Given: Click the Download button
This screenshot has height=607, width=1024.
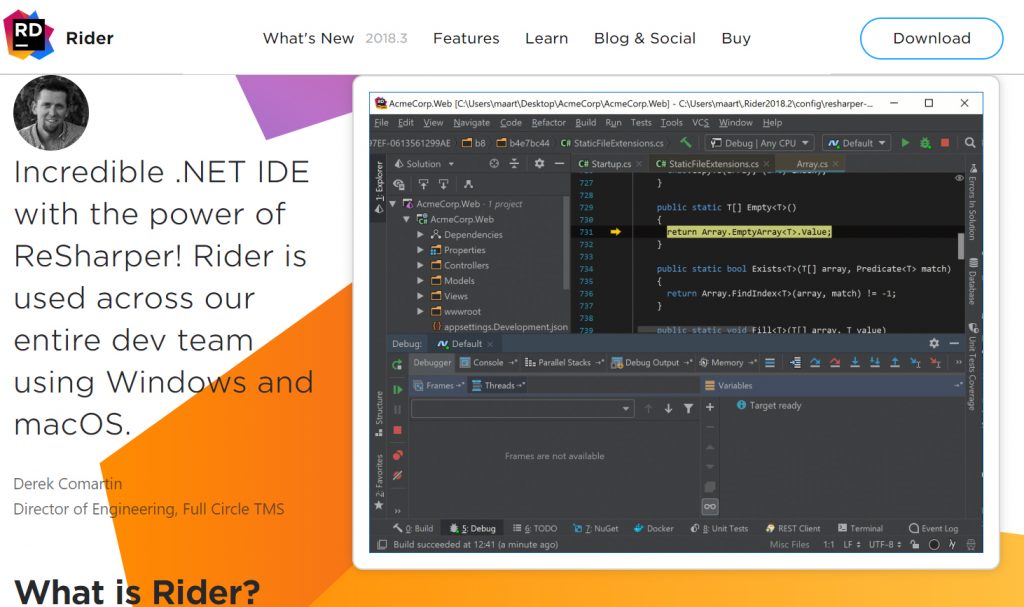Looking at the screenshot, I should (x=931, y=38).
